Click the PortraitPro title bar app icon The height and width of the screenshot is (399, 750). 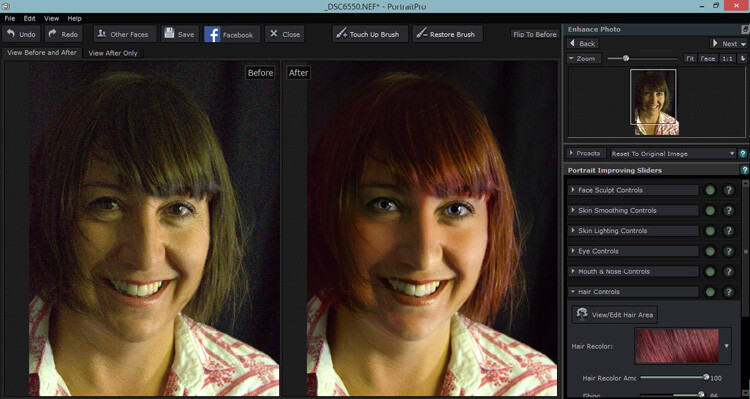pos(5,6)
